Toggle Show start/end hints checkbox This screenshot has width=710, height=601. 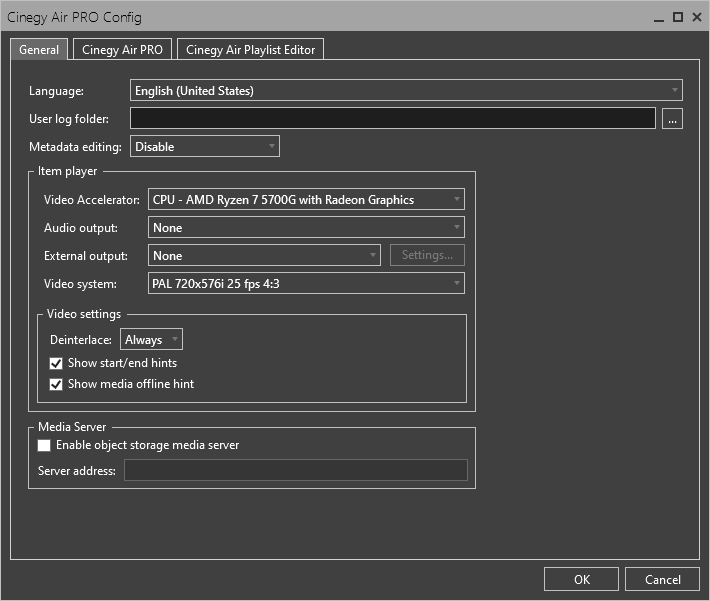coord(56,363)
